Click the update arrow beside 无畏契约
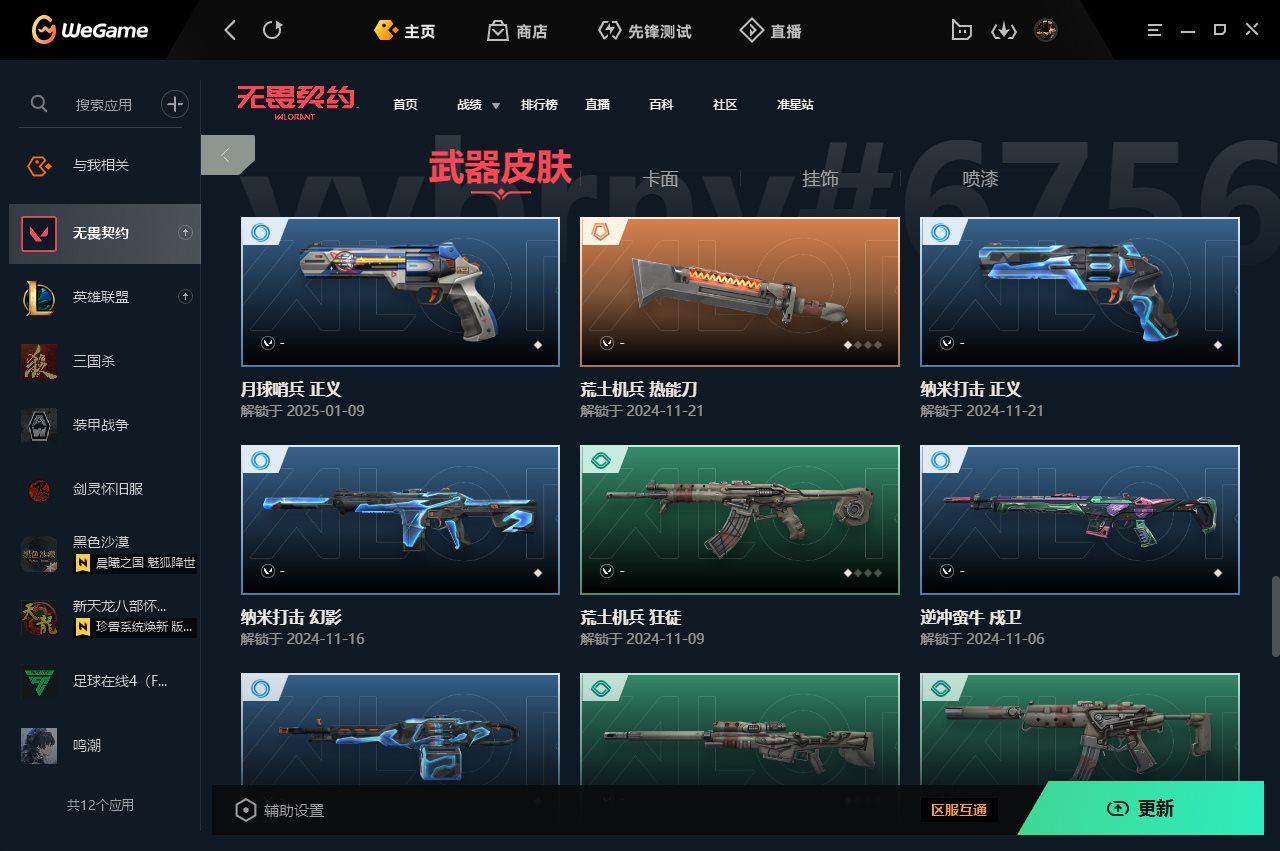 [185, 233]
